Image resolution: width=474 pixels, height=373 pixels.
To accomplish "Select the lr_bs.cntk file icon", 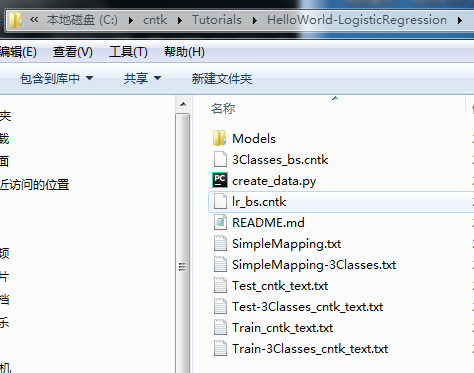I will (220, 201).
